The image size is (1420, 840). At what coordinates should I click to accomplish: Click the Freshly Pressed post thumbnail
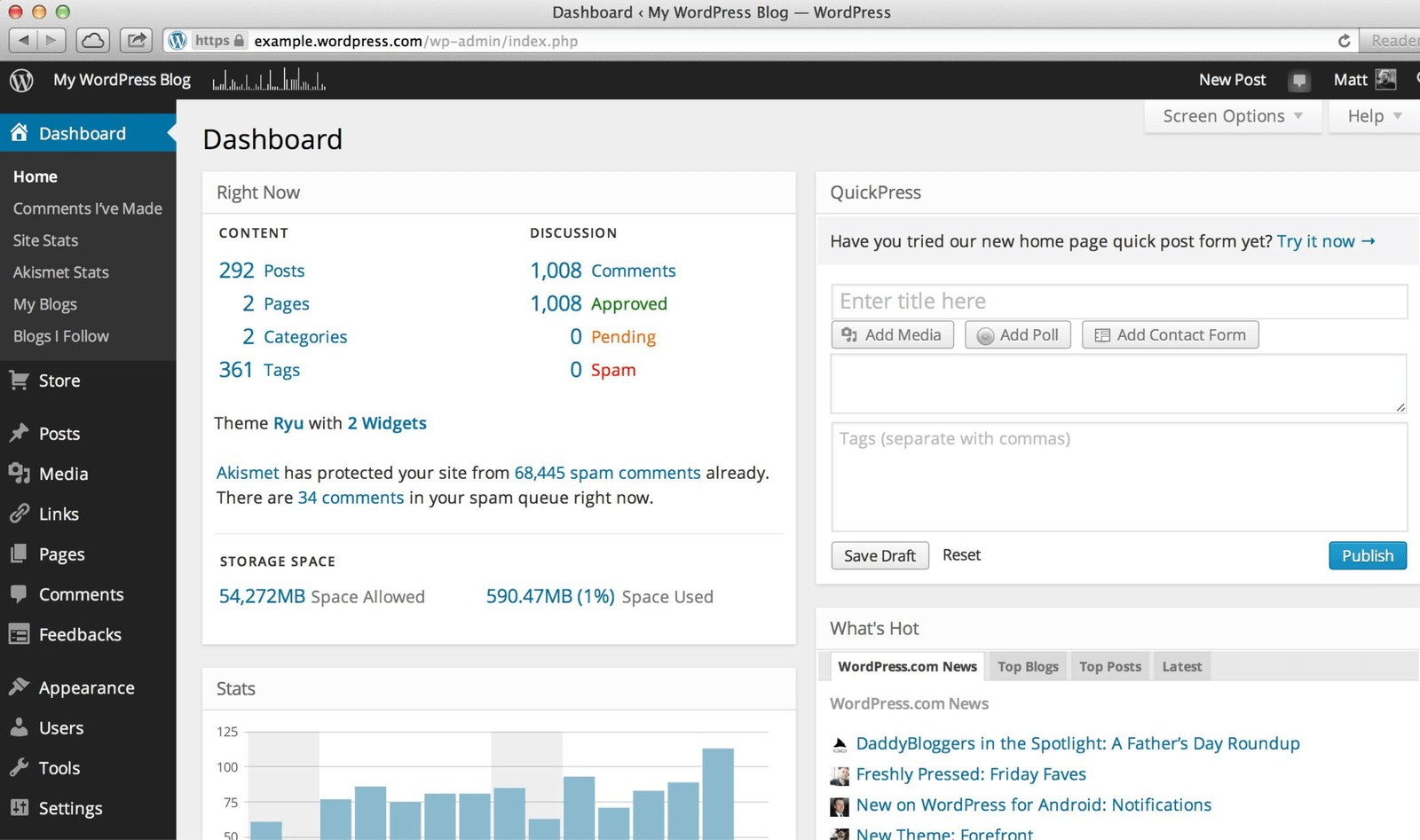pos(840,776)
